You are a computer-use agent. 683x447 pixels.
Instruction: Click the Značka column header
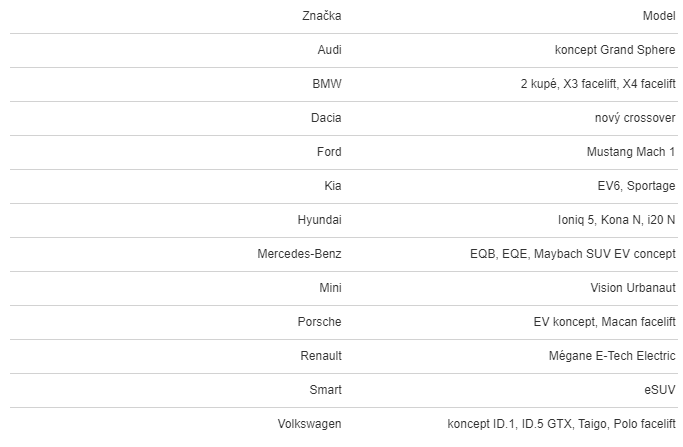coord(321,16)
